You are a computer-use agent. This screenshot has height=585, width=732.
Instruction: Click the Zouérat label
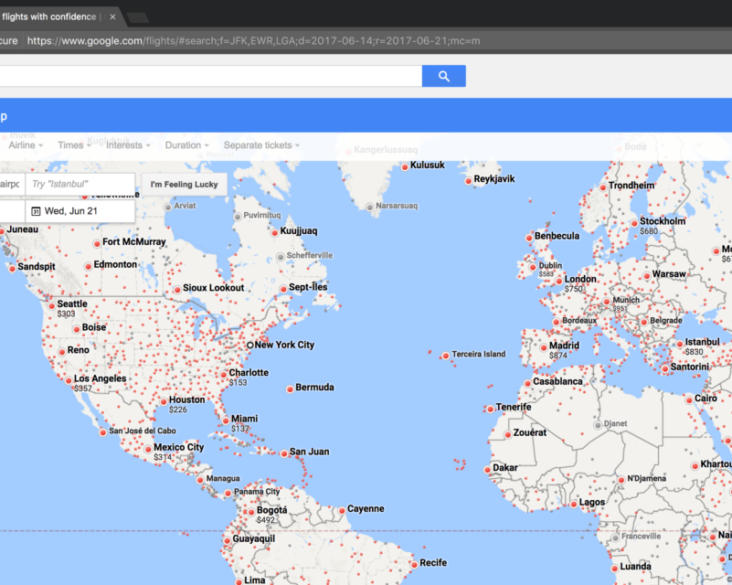pos(530,432)
